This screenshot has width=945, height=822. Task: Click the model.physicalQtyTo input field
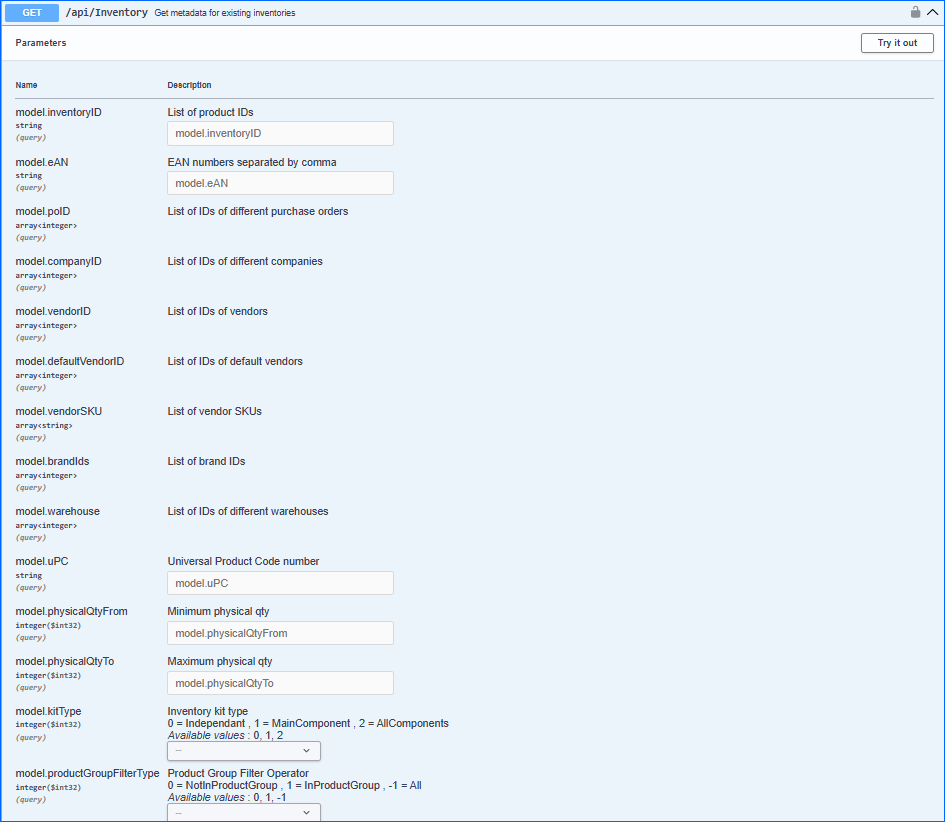point(280,683)
